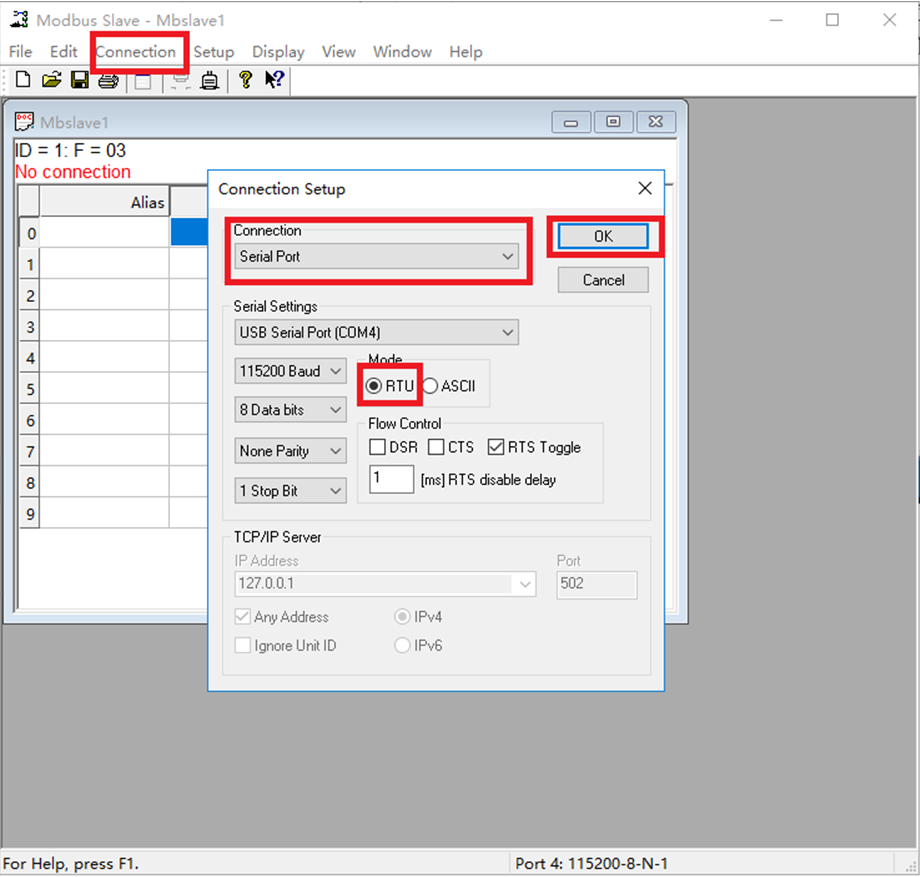
Task: Click the Print toolbar icon
Action: (x=108, y=81)
